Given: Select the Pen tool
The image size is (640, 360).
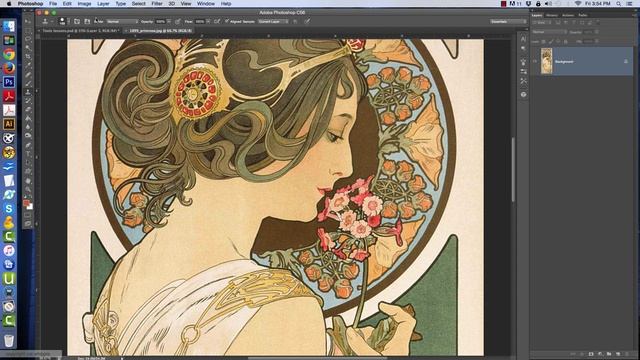Looking at the screenshot, I should tap(28, 145).
